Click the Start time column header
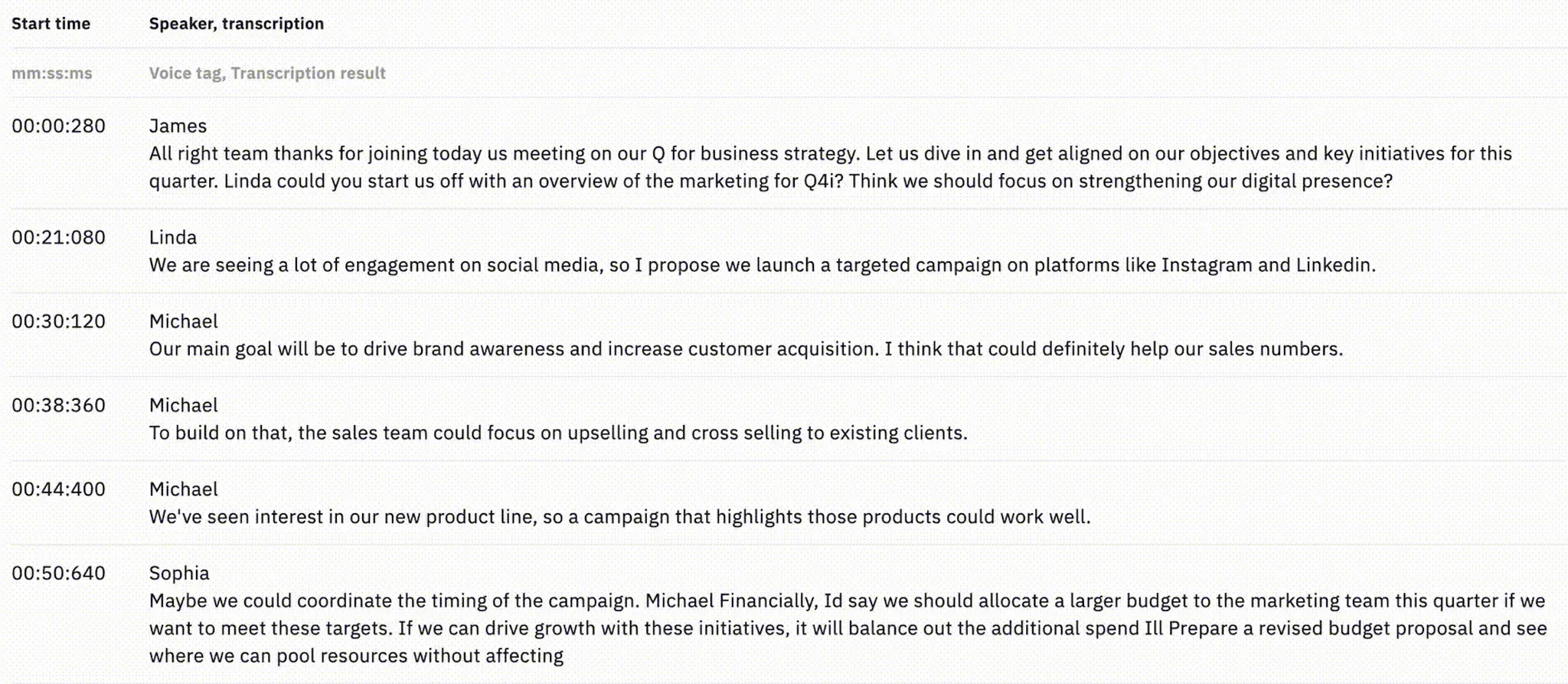The image size is (1568, 684). coord(51,24)
